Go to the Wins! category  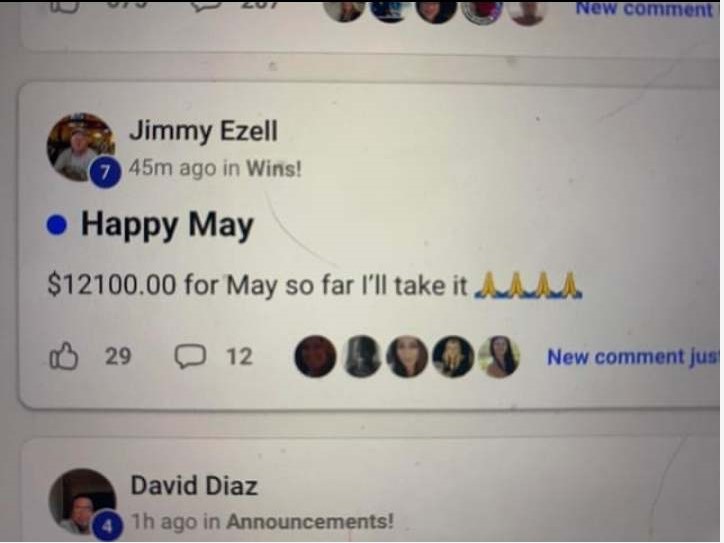point(273,169)
